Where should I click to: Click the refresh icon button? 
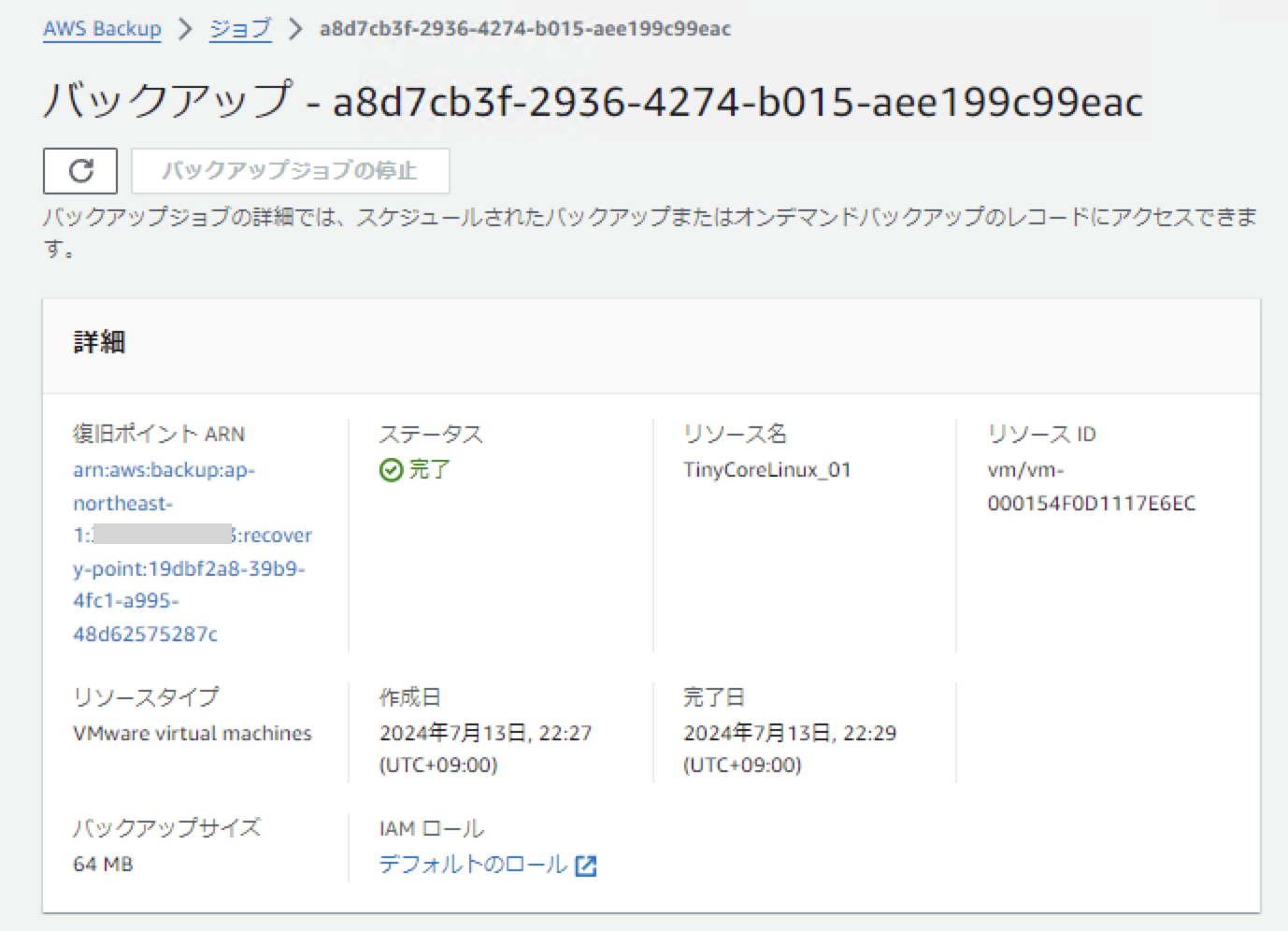pyautogui.click(x=80, y=171)
